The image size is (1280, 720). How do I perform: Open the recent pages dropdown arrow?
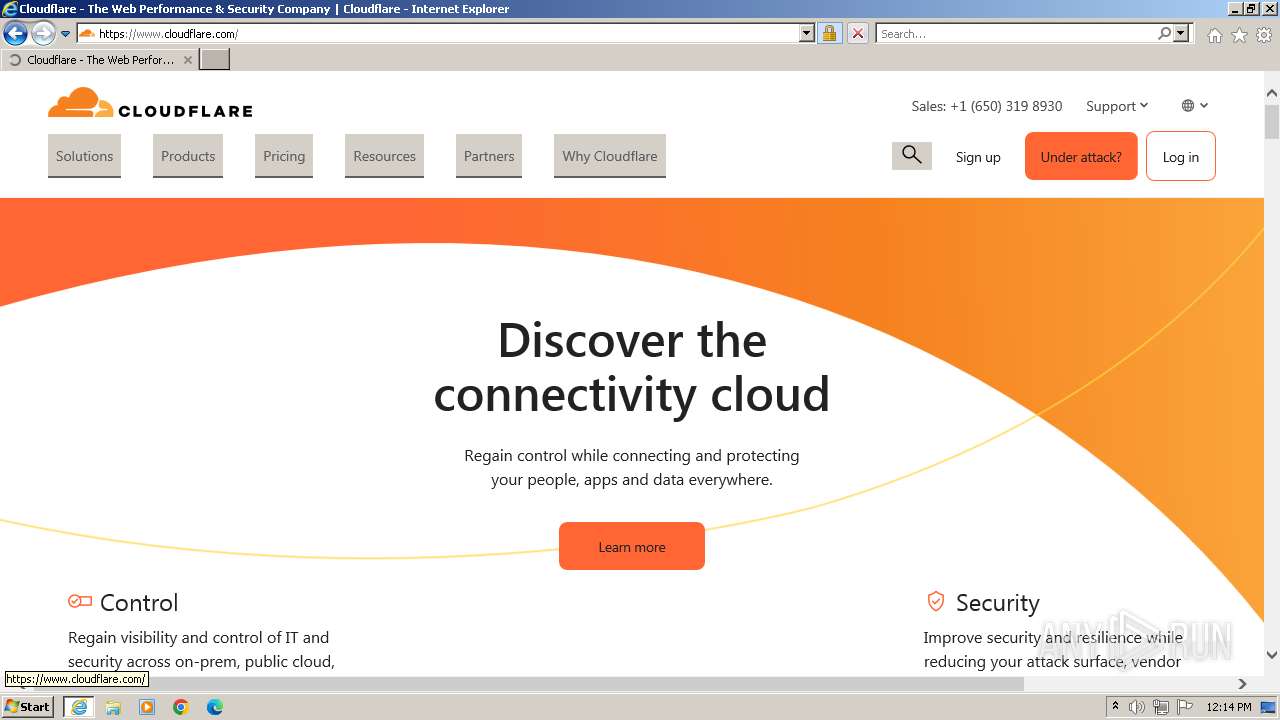(65, 34)
